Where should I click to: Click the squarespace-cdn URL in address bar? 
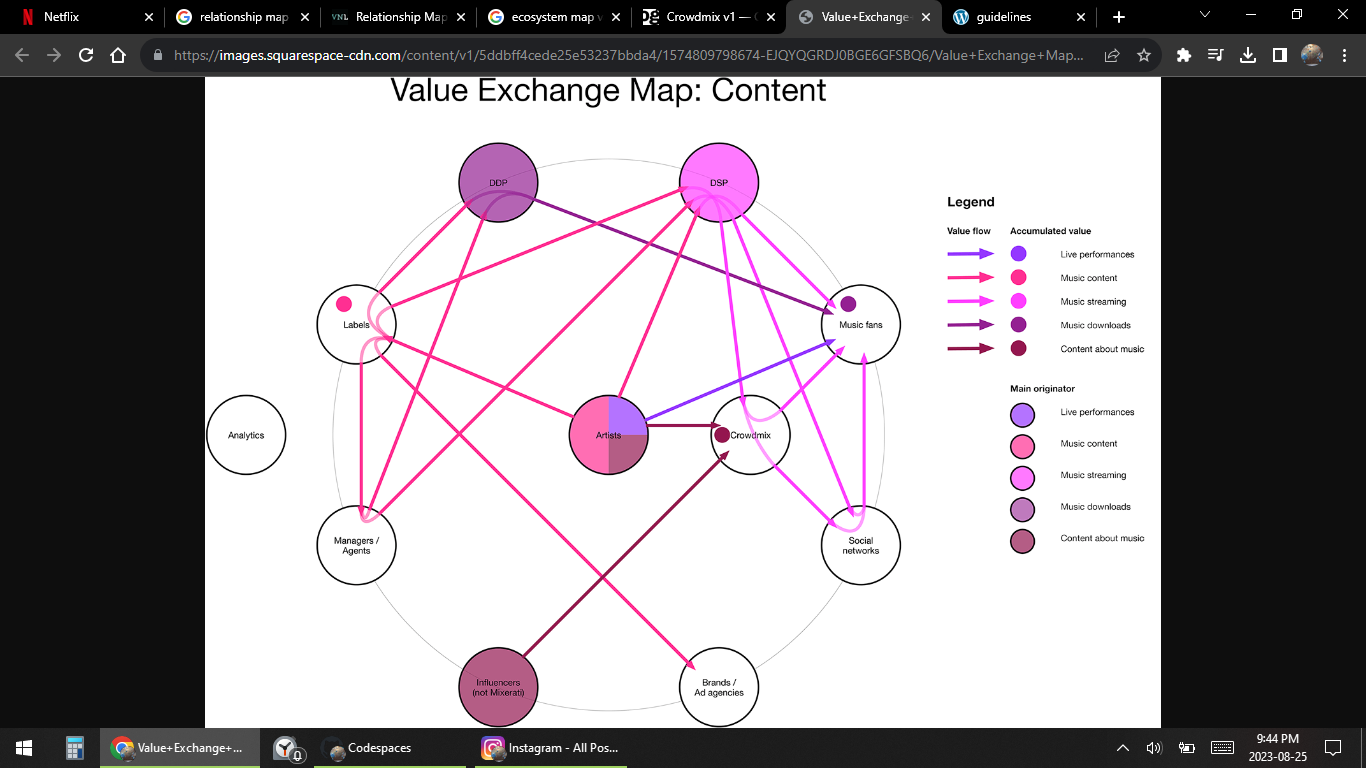[628, 56]
